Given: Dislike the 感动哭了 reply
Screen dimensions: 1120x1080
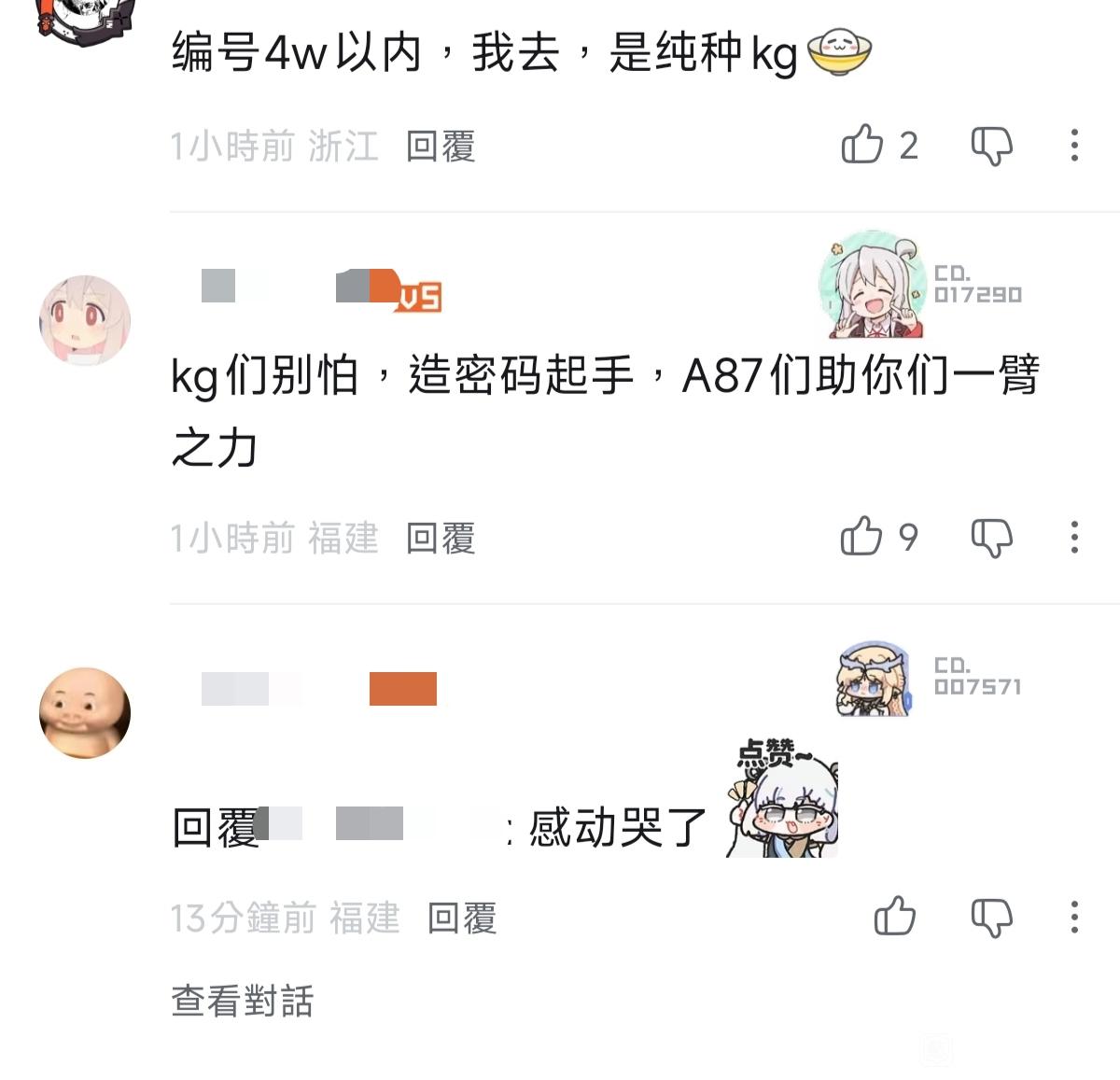Looking at the screenshot, I should click(991, 919).
